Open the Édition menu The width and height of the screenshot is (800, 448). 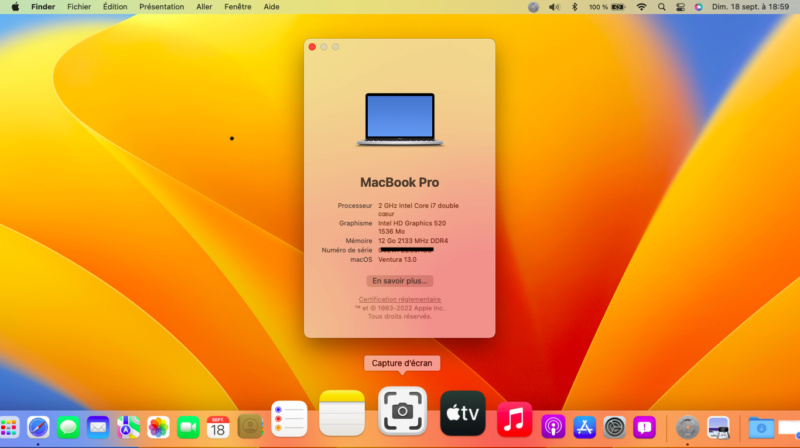(x=115, y=7)
